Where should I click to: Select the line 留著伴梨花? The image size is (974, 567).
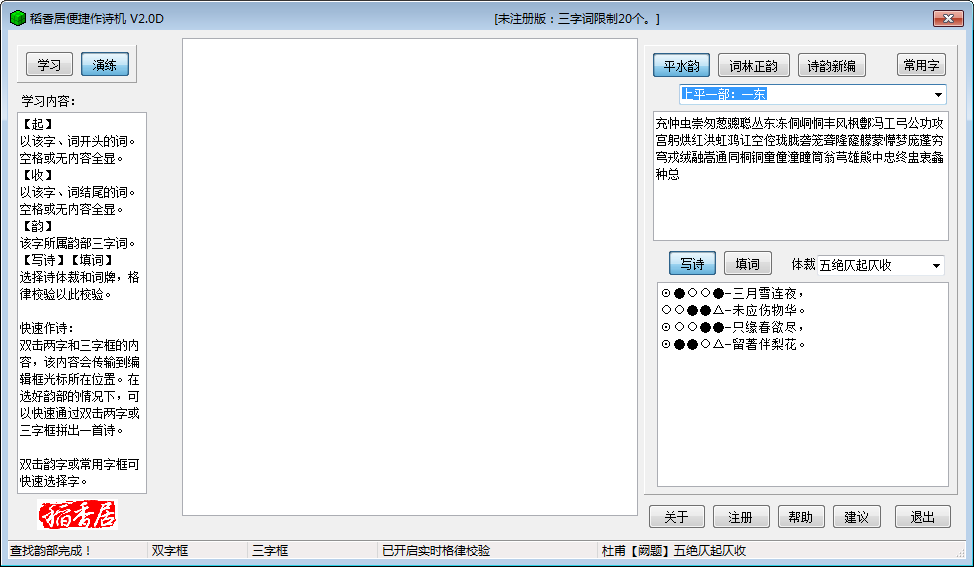point(734,343)
